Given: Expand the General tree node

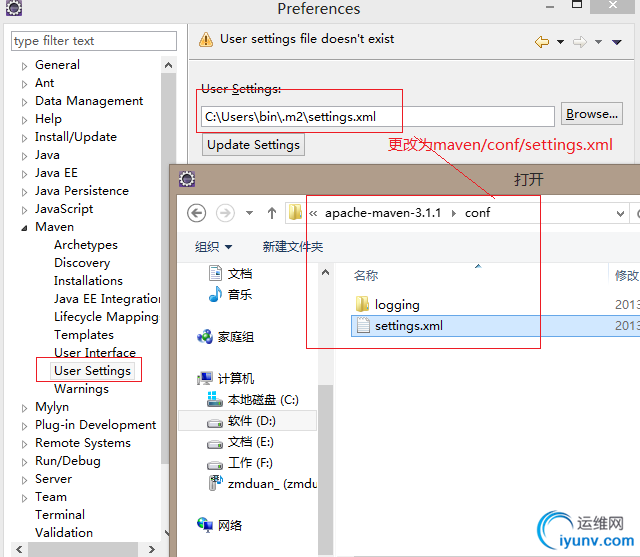Looking at the screenshot, I should (24, 66).
